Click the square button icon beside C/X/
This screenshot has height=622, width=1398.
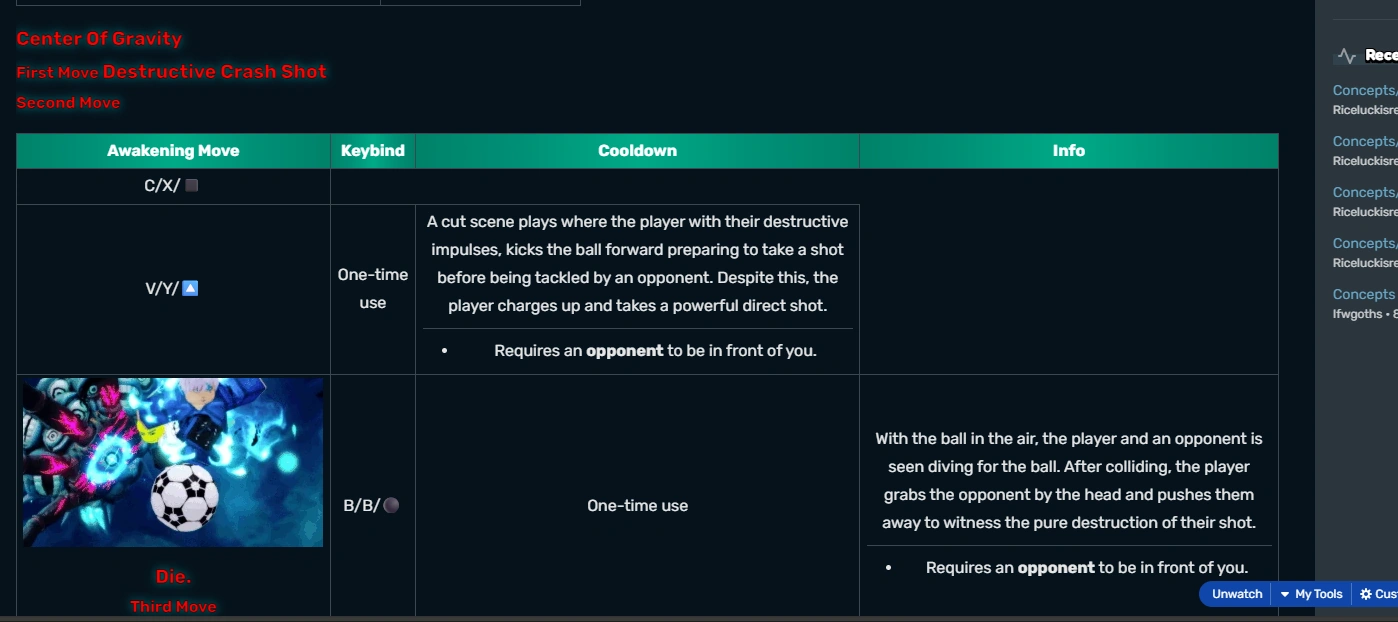(192, 186)
